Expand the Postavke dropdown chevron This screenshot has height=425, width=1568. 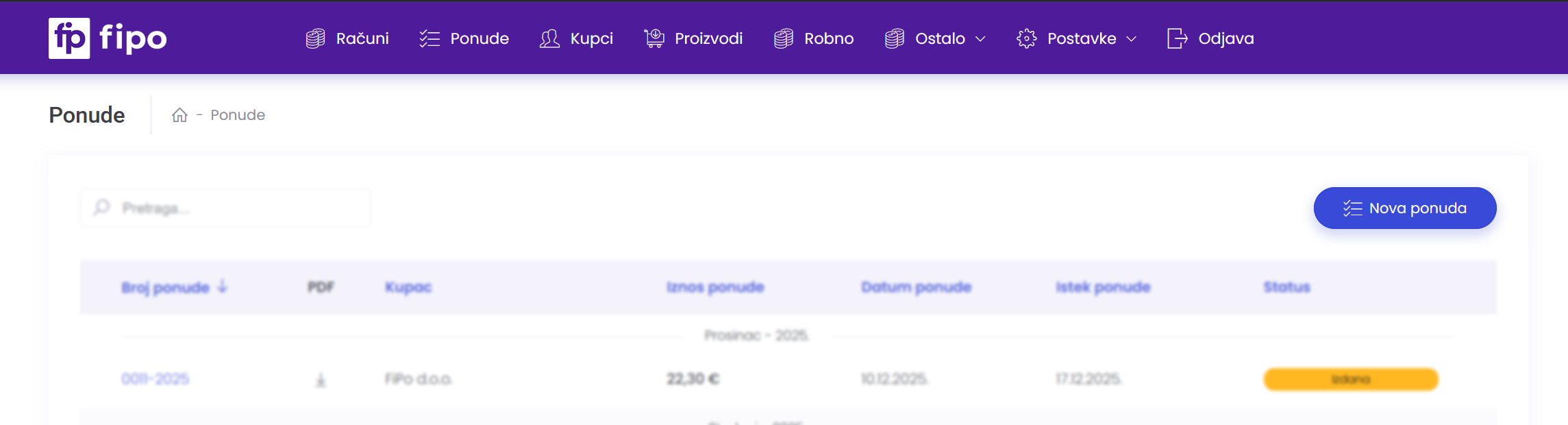pos(1132,39)
